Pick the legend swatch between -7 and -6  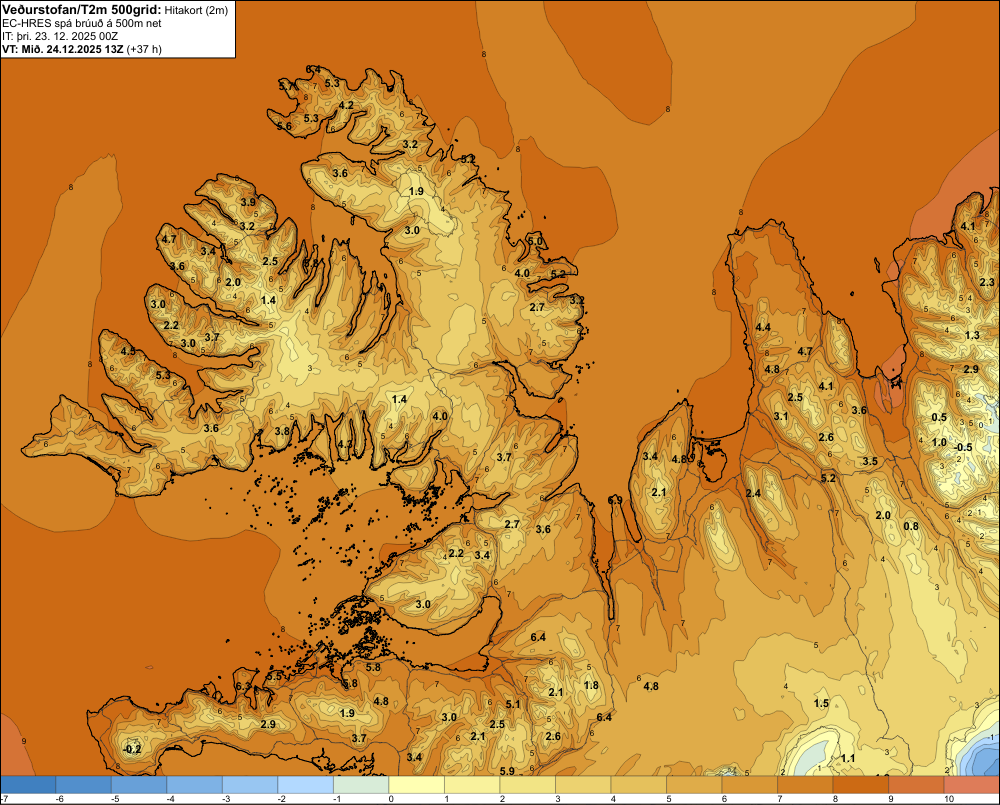point(28,784)
